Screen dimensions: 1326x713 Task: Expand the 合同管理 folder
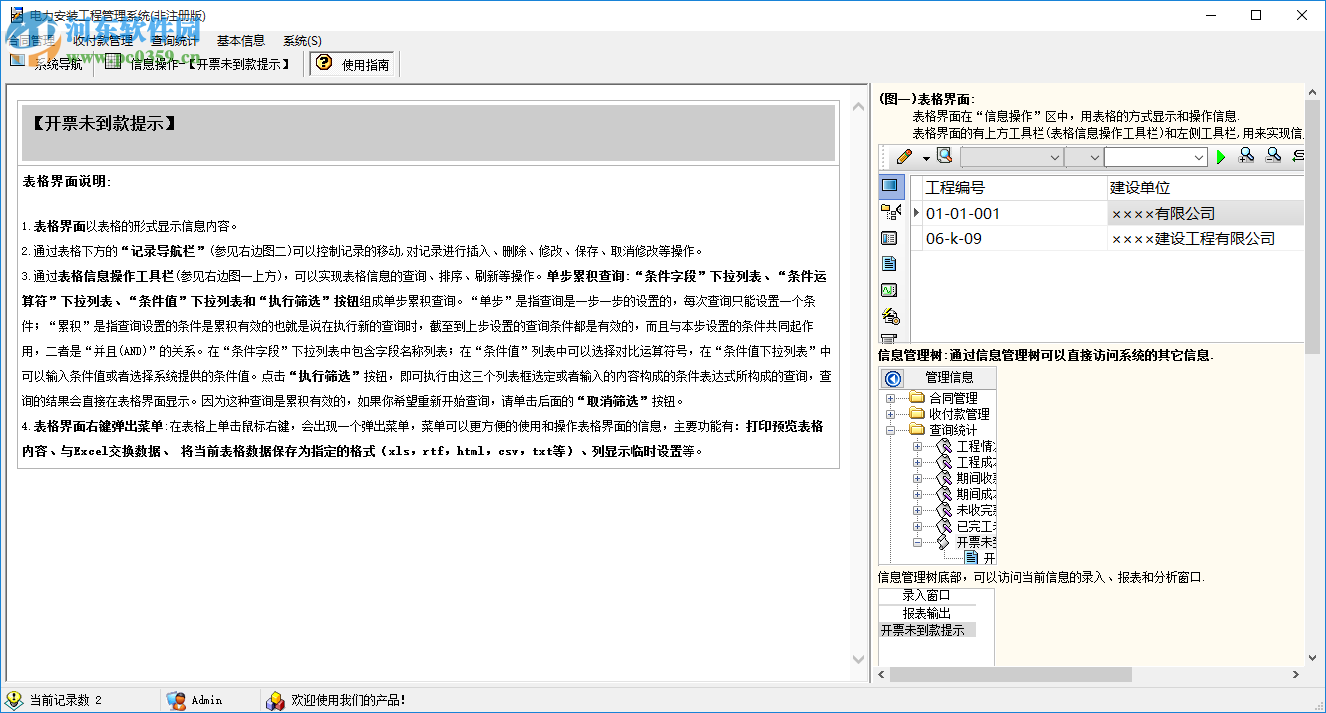[x=891, y=399]
